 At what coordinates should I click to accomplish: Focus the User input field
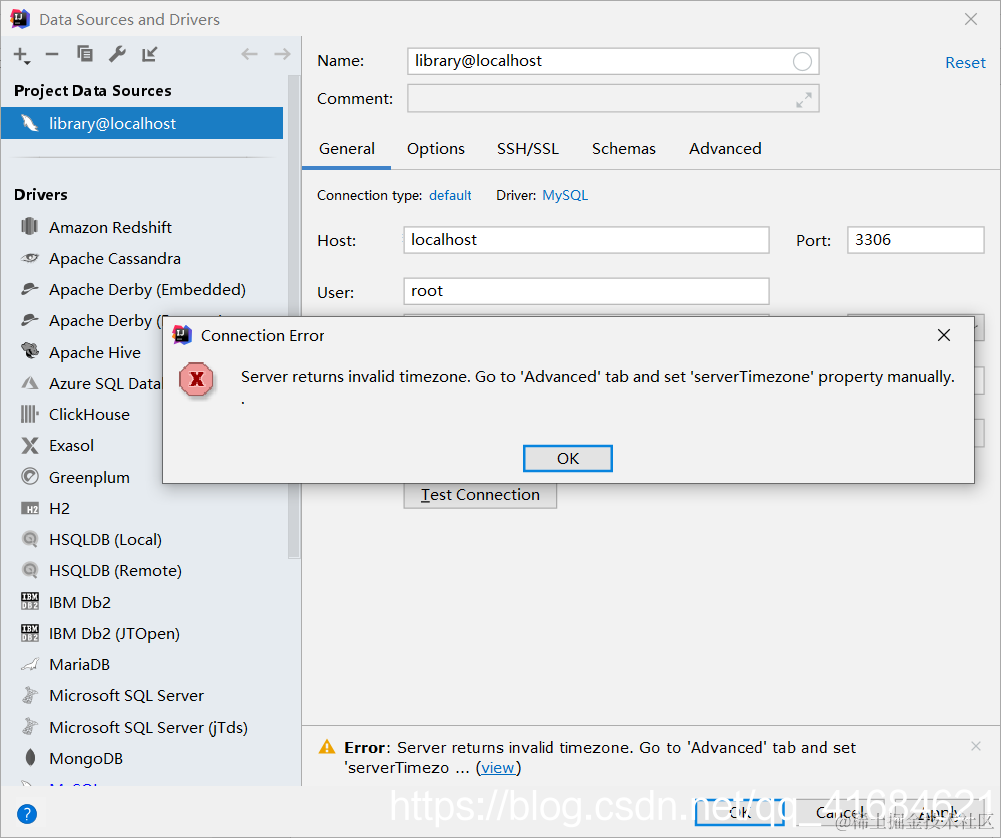pyautogui.click(x=586, y=291)
